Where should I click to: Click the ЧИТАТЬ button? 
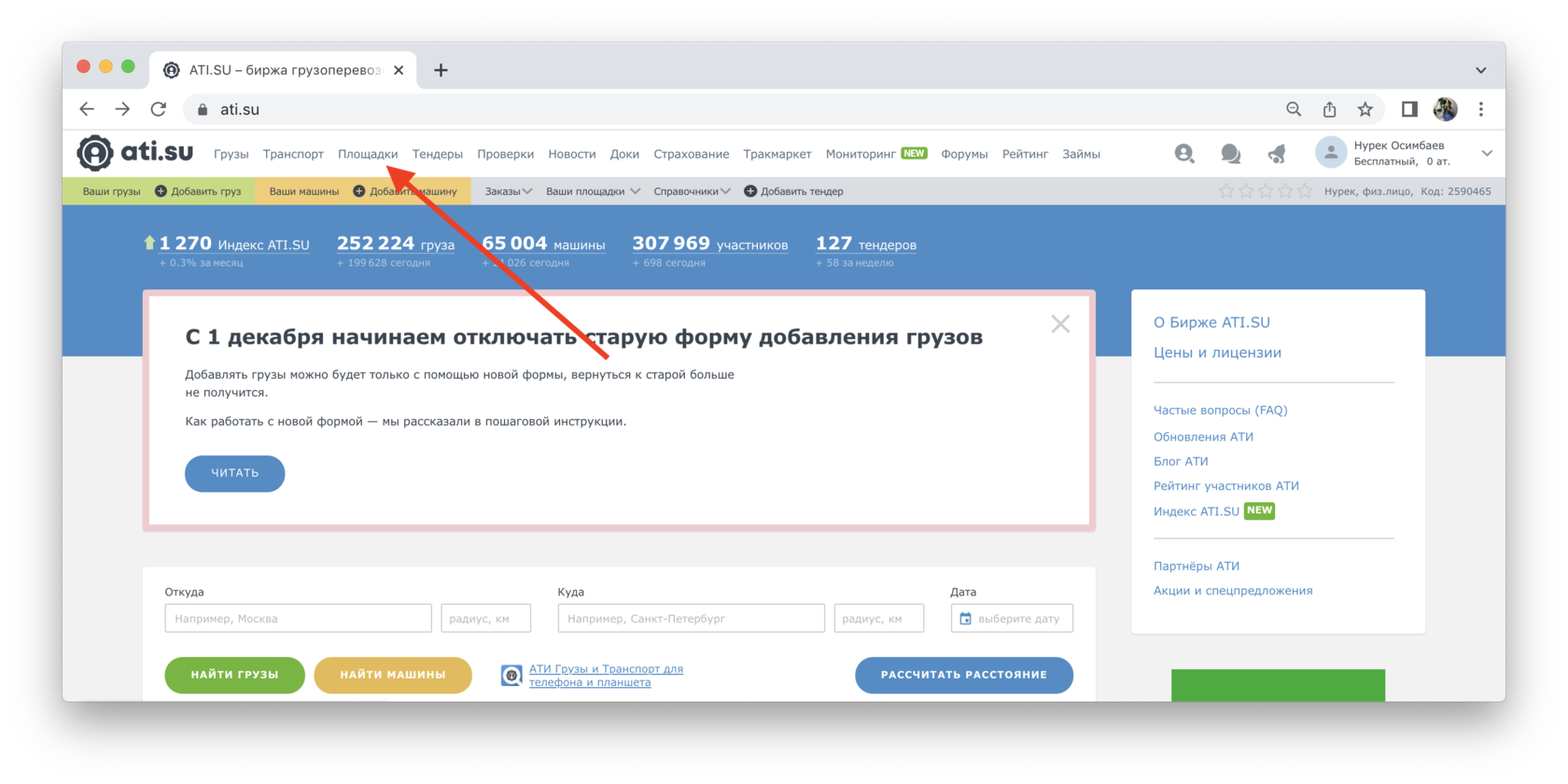coord(235,473)
